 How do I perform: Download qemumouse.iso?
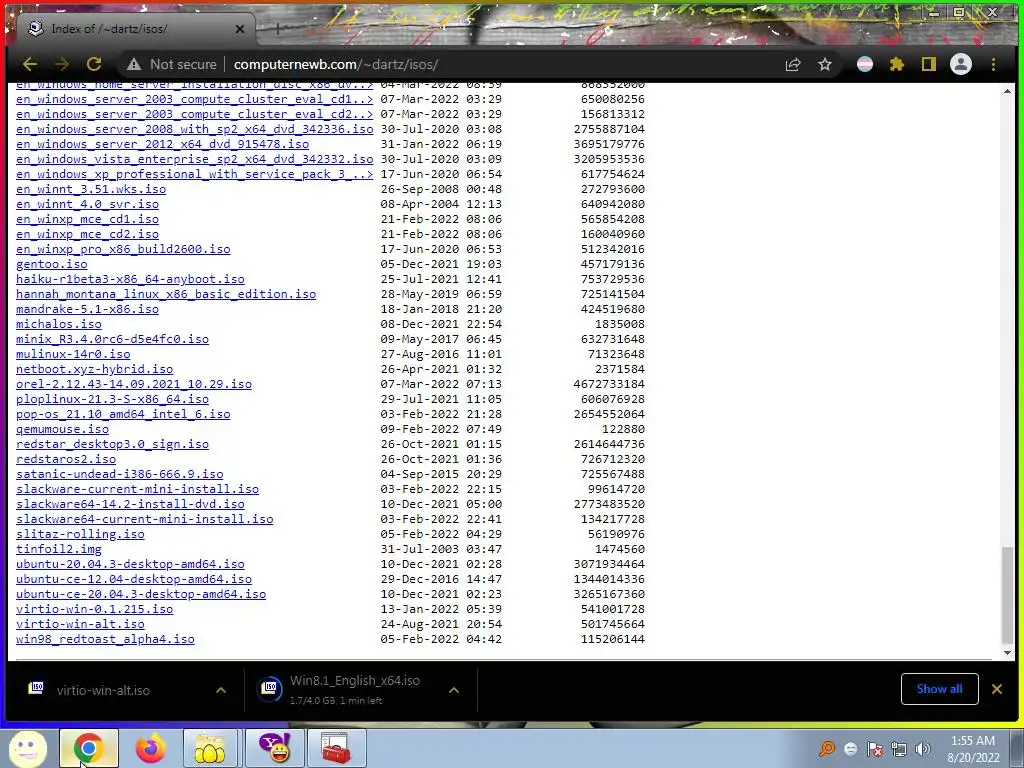[x=62, y=429]
